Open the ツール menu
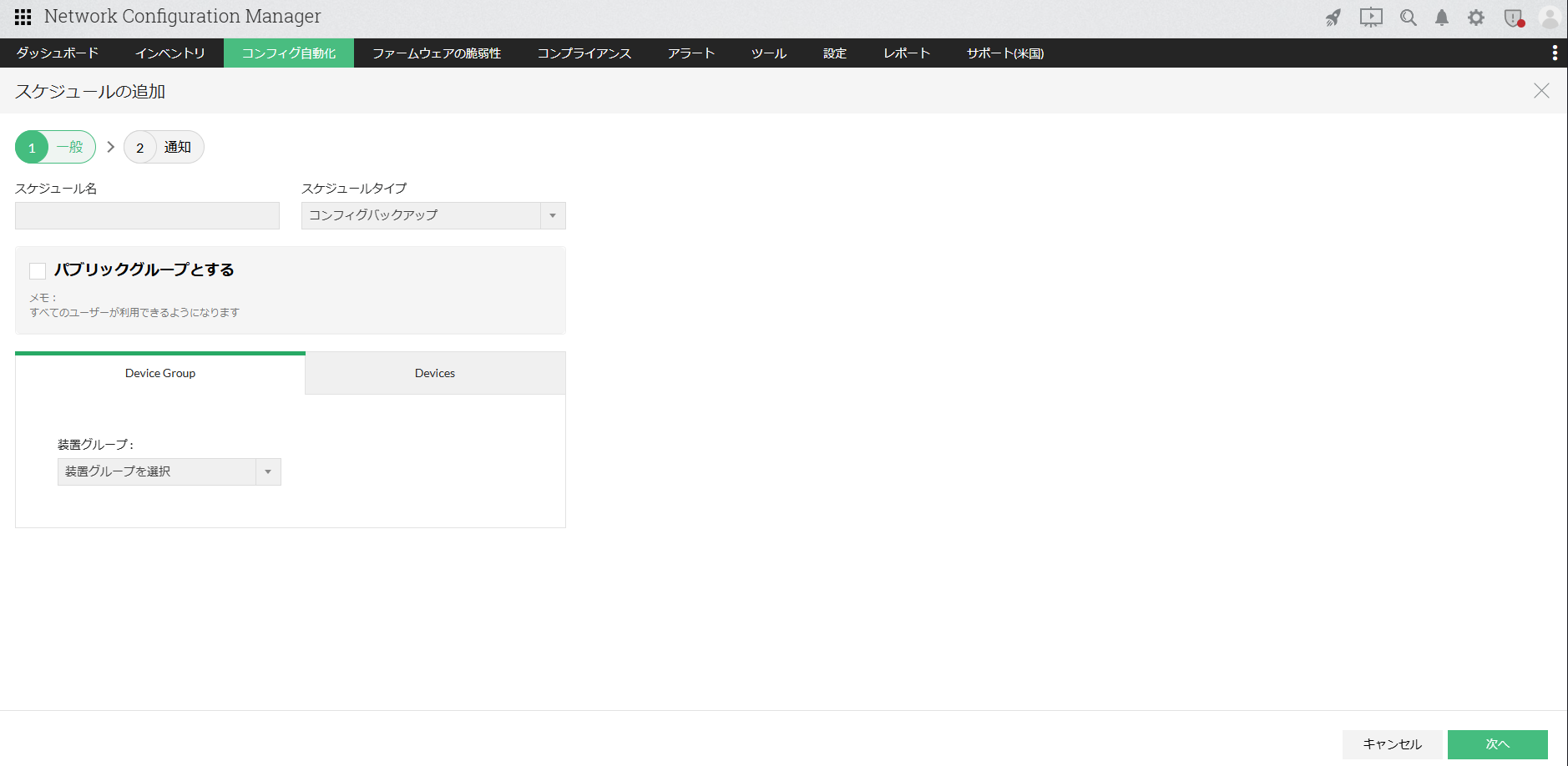The height and width of the screenshot is (766, 1568). pyautogui.click(x=769, y=53)
